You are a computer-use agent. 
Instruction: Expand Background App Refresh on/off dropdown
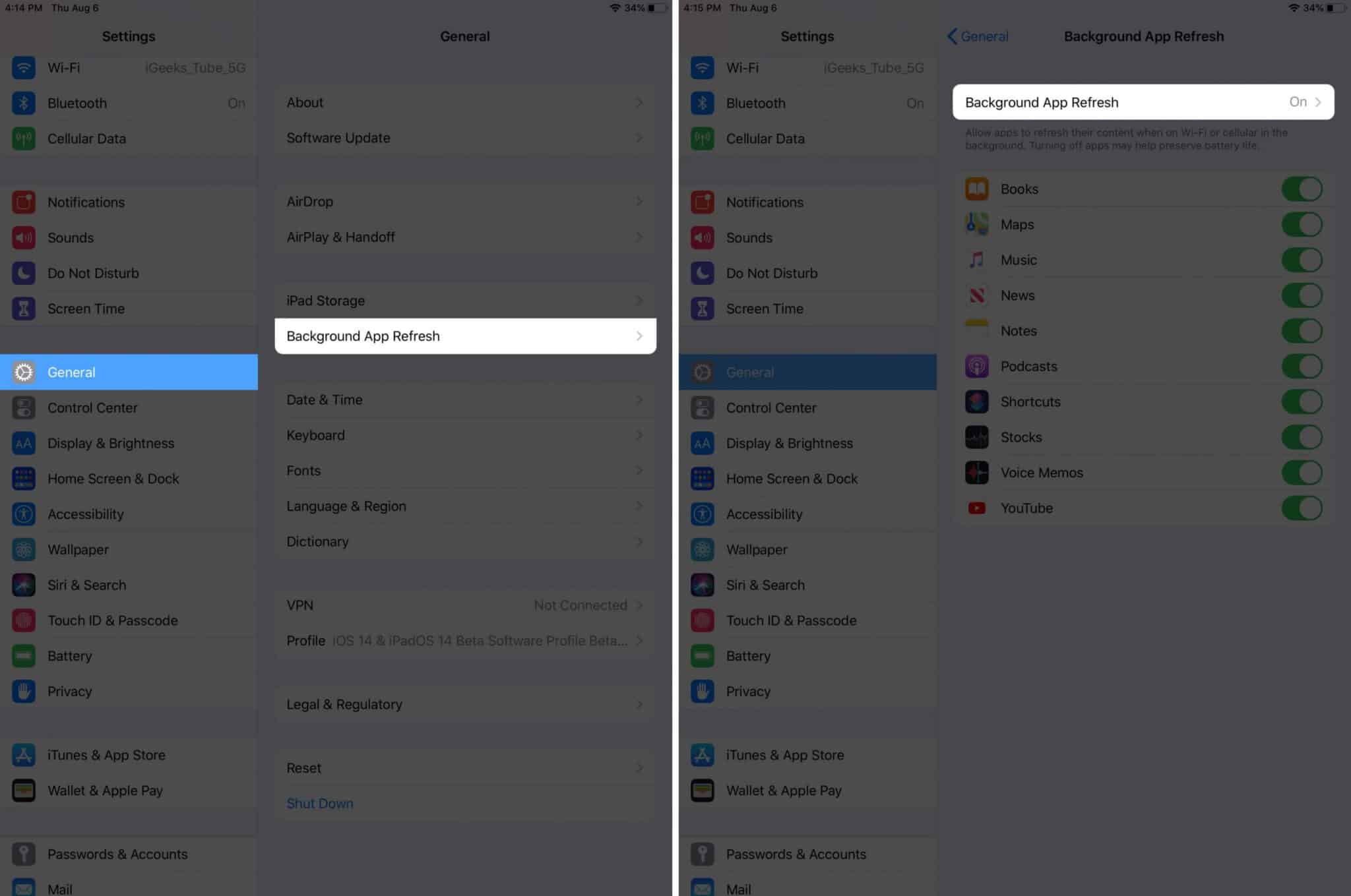[x=1307, y=102]
